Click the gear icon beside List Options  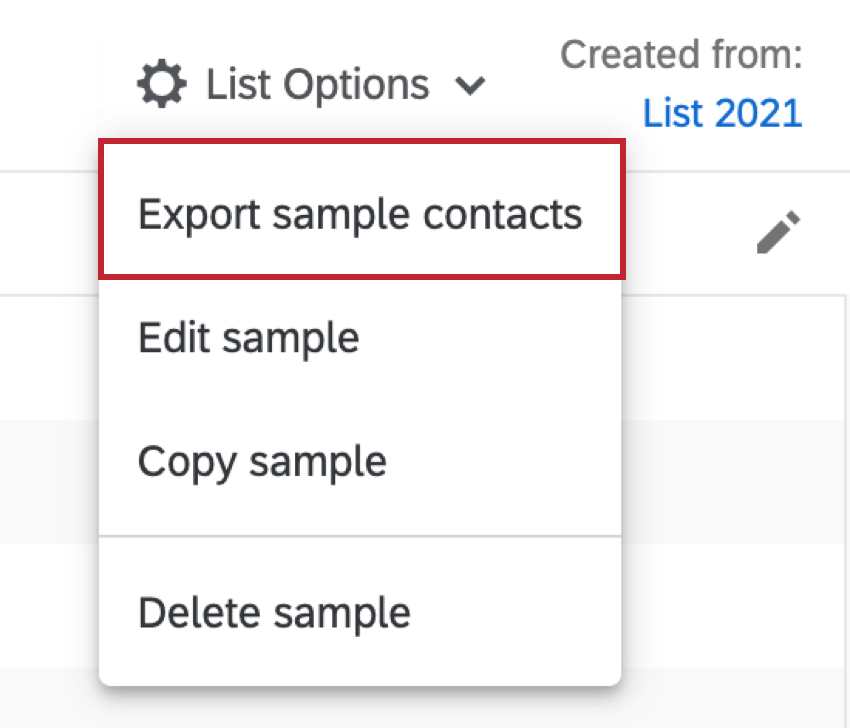tap(162, 84)
